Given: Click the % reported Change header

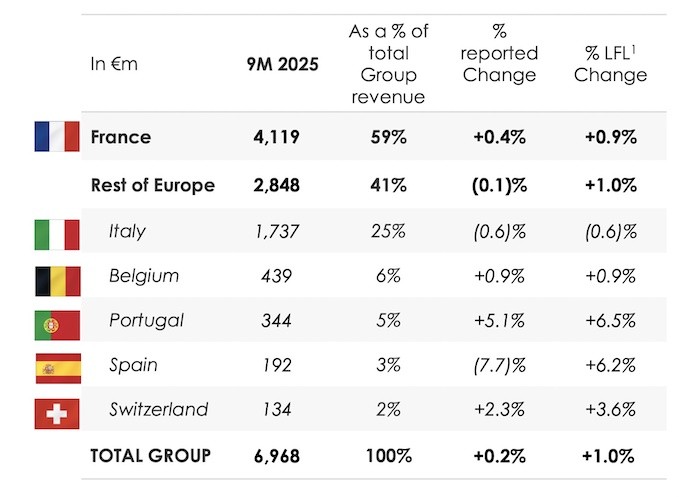Looking at the screenshot, I should [x=501, y=53].
